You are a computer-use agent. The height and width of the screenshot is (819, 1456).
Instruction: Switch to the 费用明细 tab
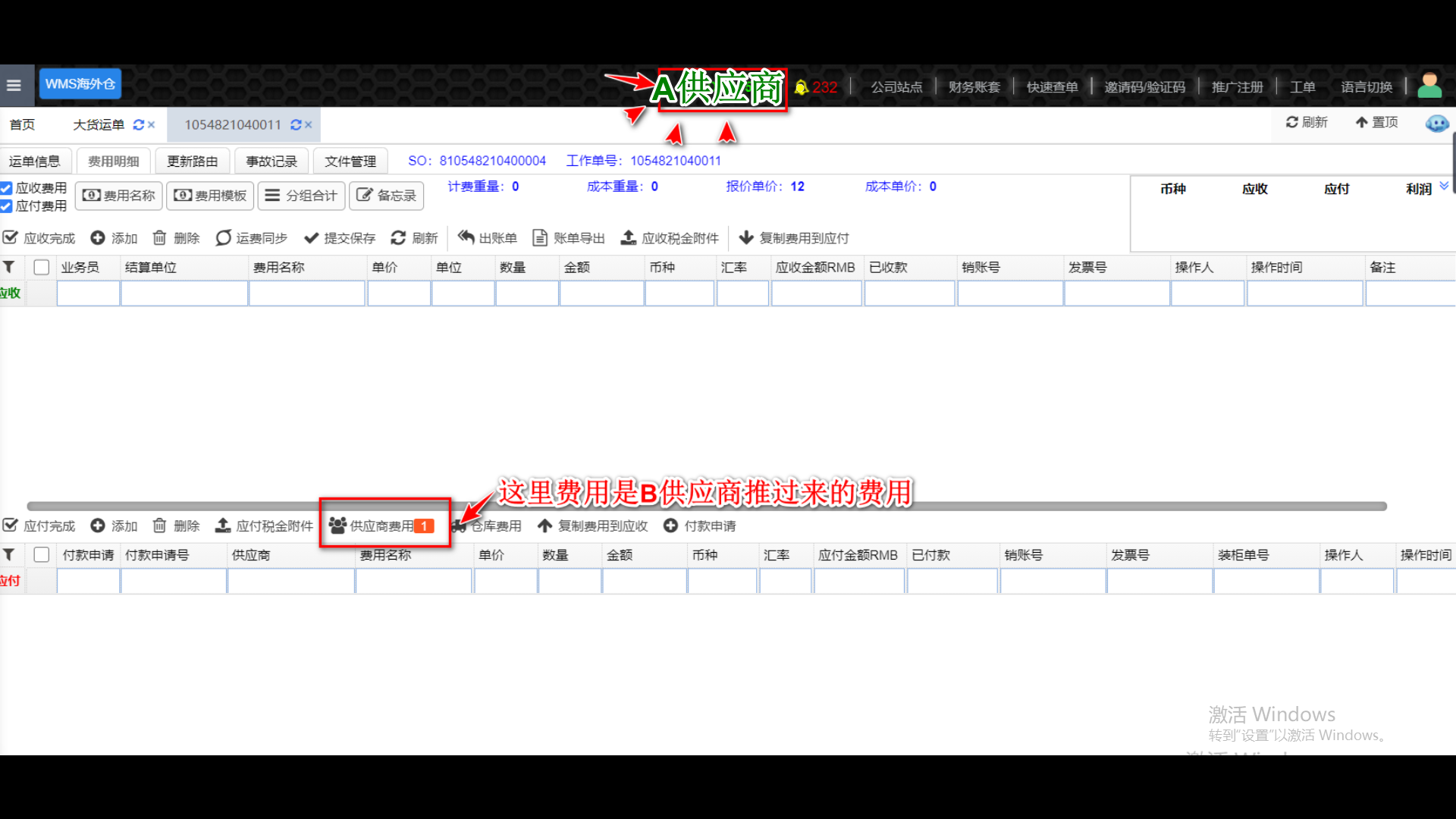[113, 161]
